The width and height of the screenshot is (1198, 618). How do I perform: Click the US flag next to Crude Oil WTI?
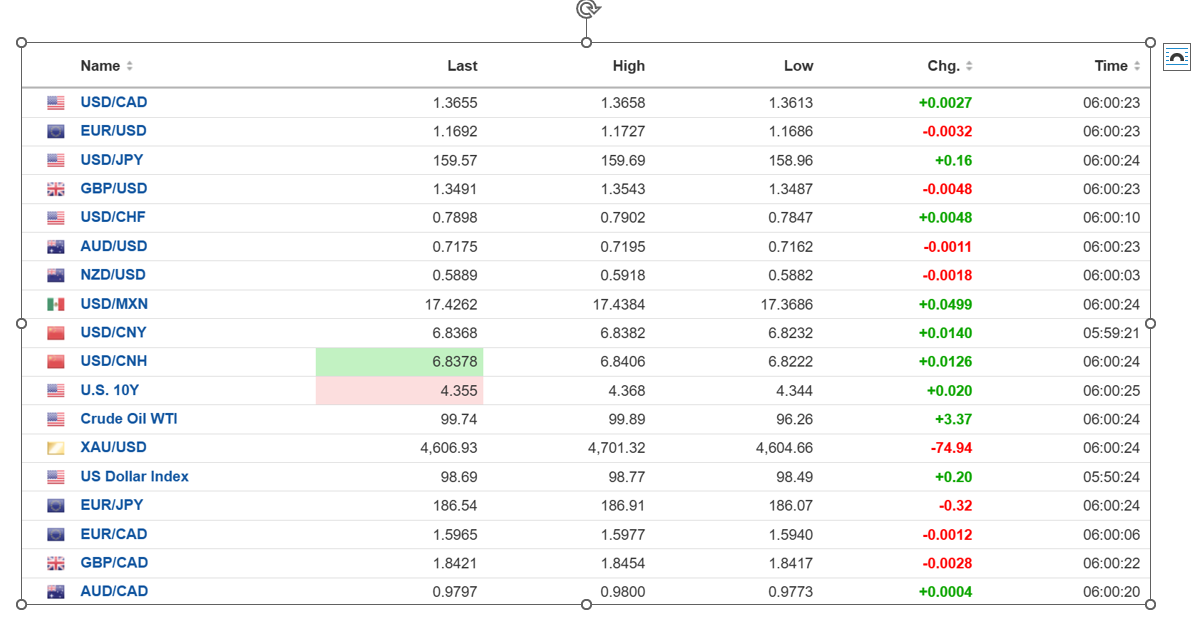pyautogui.click(x=56, y=420)
